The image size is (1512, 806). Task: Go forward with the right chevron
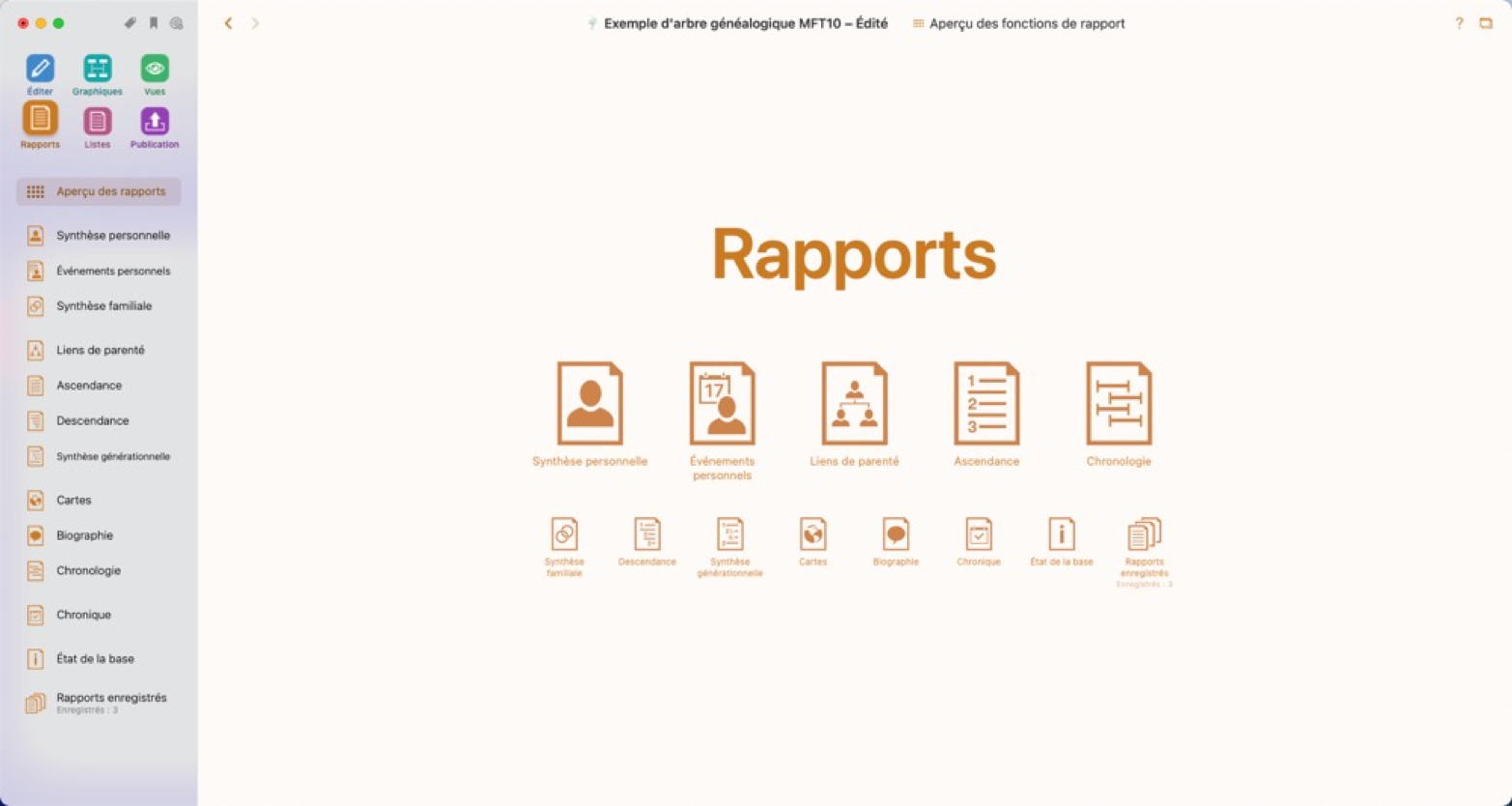pos(255,23)
